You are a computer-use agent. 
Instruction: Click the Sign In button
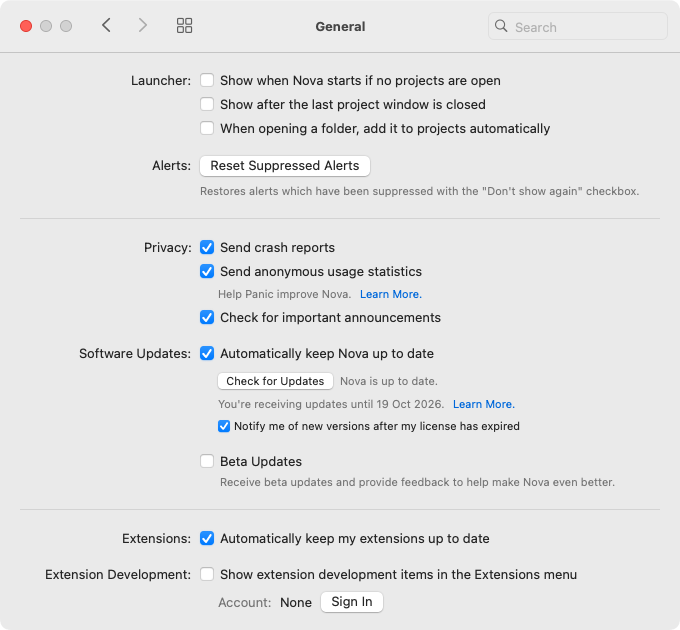(352, 602)
